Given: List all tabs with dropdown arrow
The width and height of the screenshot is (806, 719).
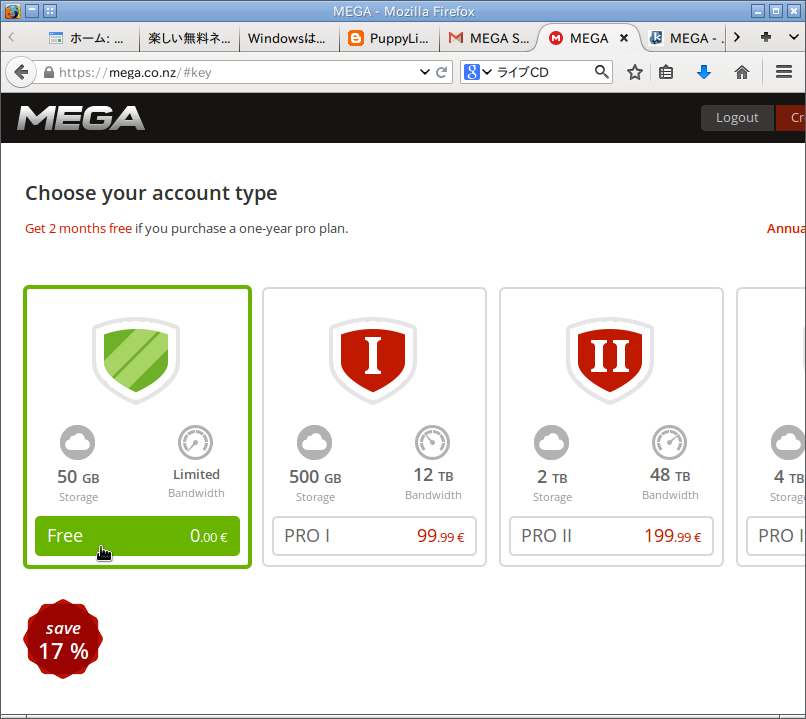Looking at the screenshot, I should [794, 37].
